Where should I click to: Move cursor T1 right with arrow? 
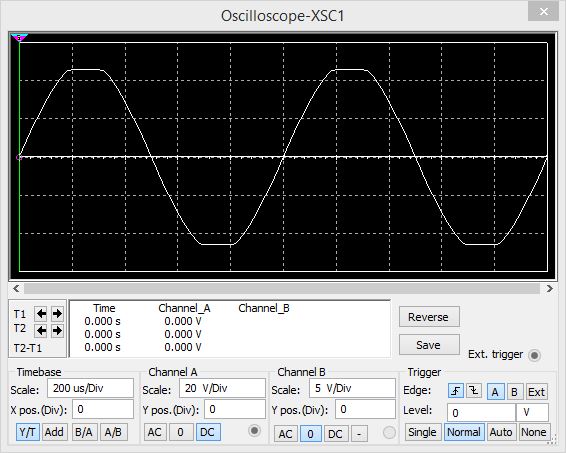pyautogui.click(x=57, y=314)
